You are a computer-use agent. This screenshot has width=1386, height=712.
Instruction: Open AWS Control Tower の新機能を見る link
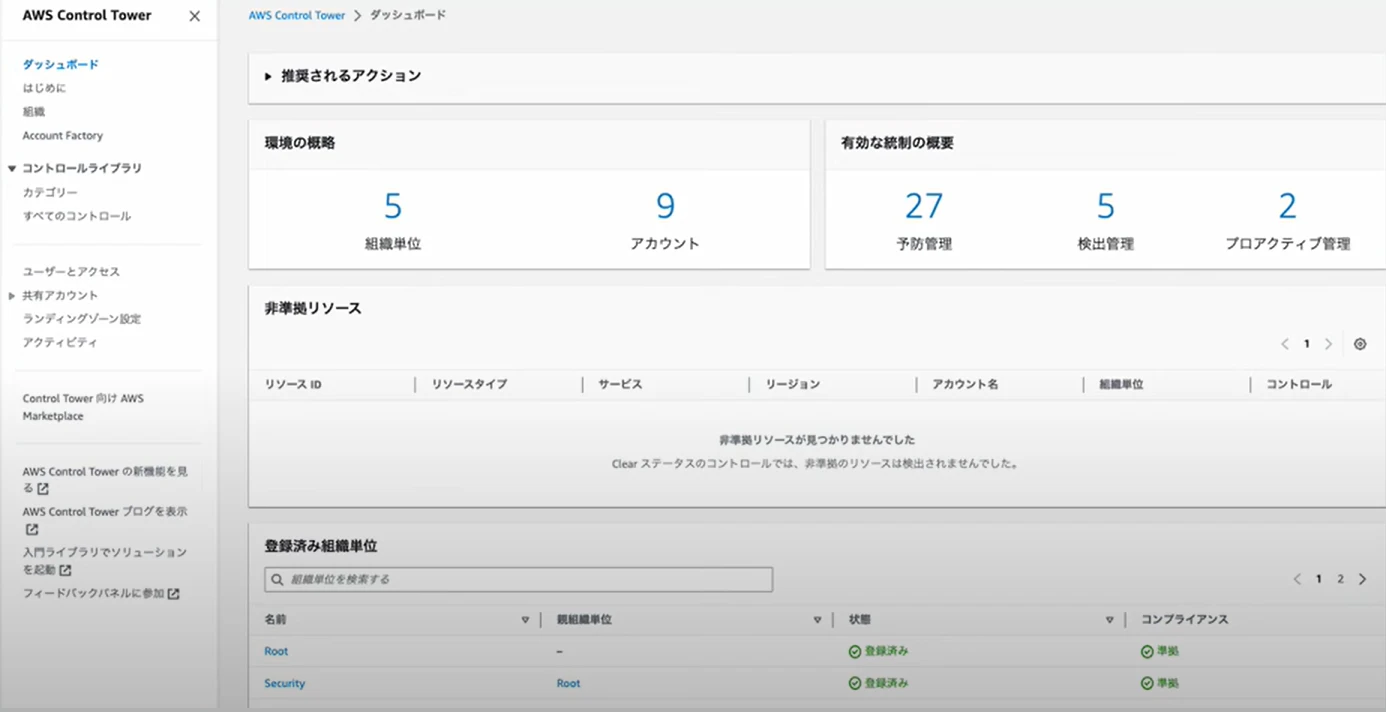pos(105,479)
